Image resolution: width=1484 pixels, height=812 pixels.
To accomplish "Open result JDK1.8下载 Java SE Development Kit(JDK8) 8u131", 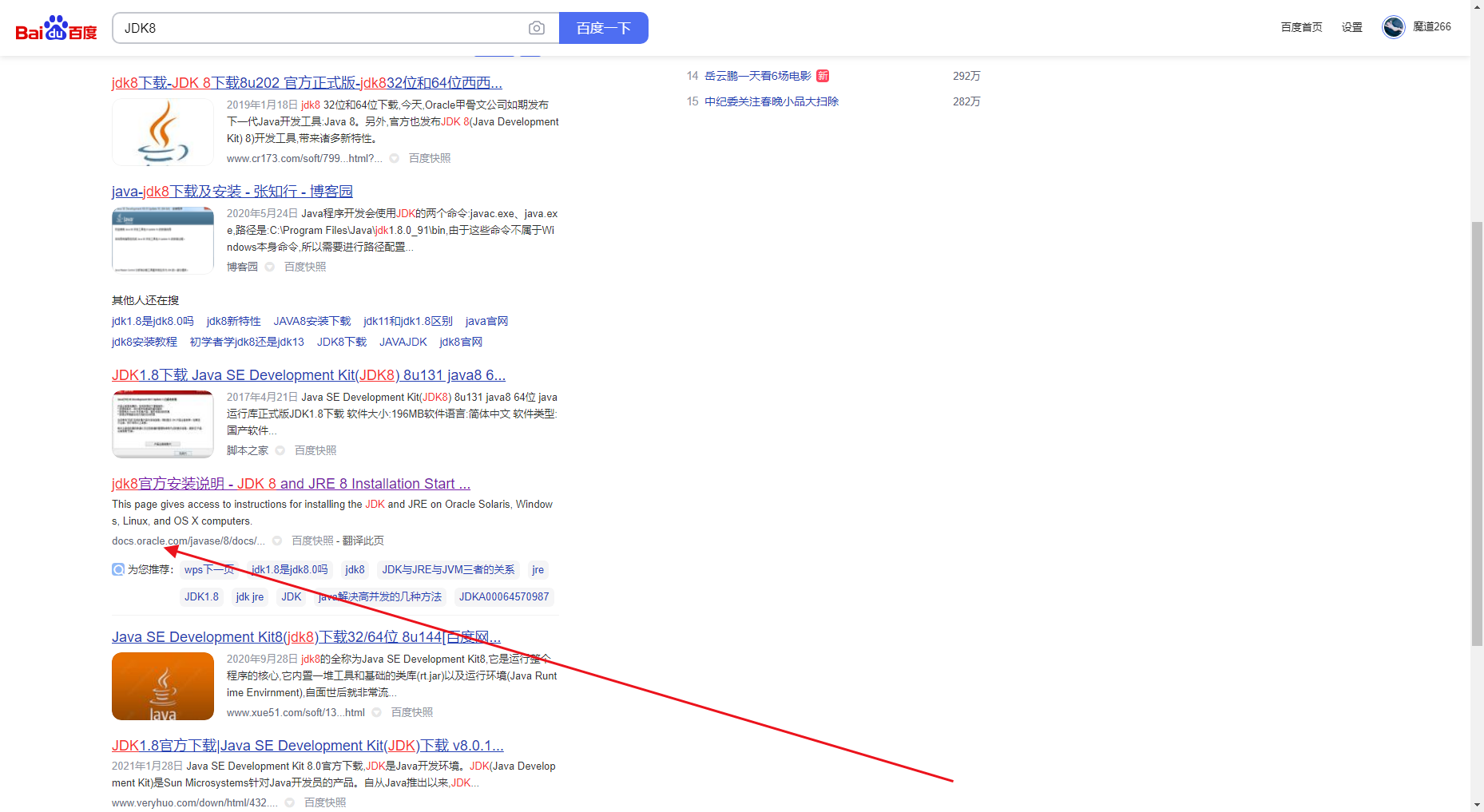I will tap(308, 375).
